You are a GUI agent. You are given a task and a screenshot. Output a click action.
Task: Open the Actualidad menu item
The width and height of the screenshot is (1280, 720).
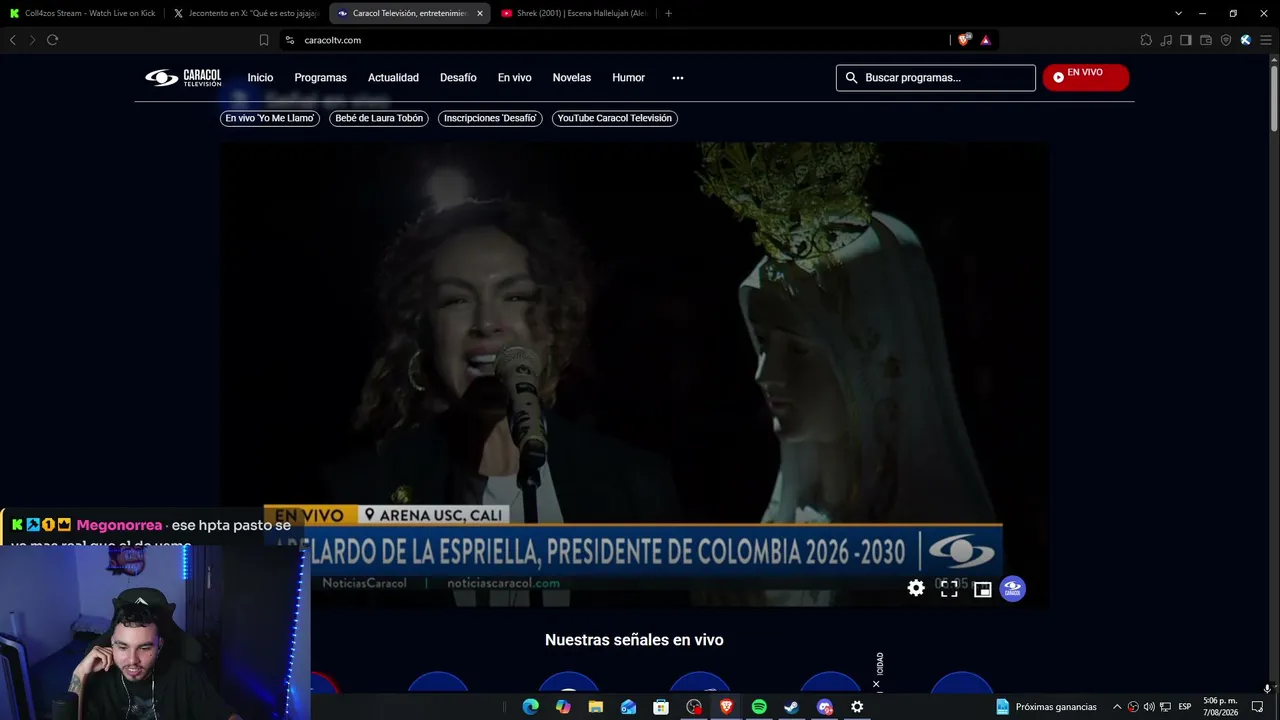point(393,78)
